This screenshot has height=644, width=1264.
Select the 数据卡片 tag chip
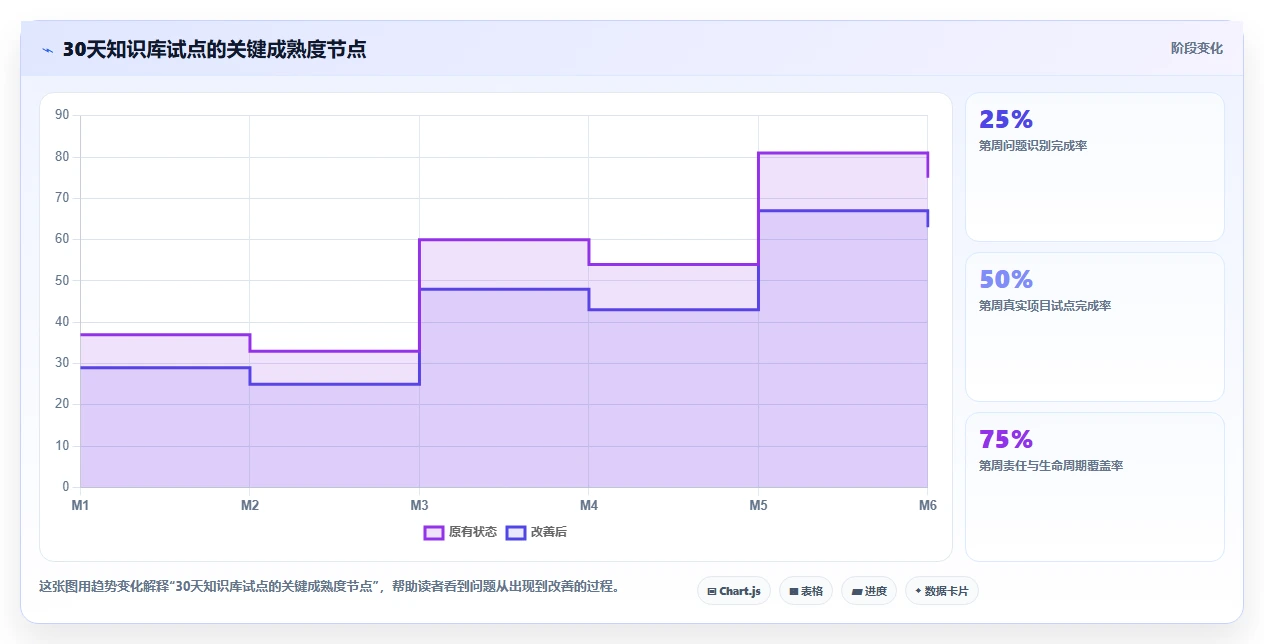942,591
